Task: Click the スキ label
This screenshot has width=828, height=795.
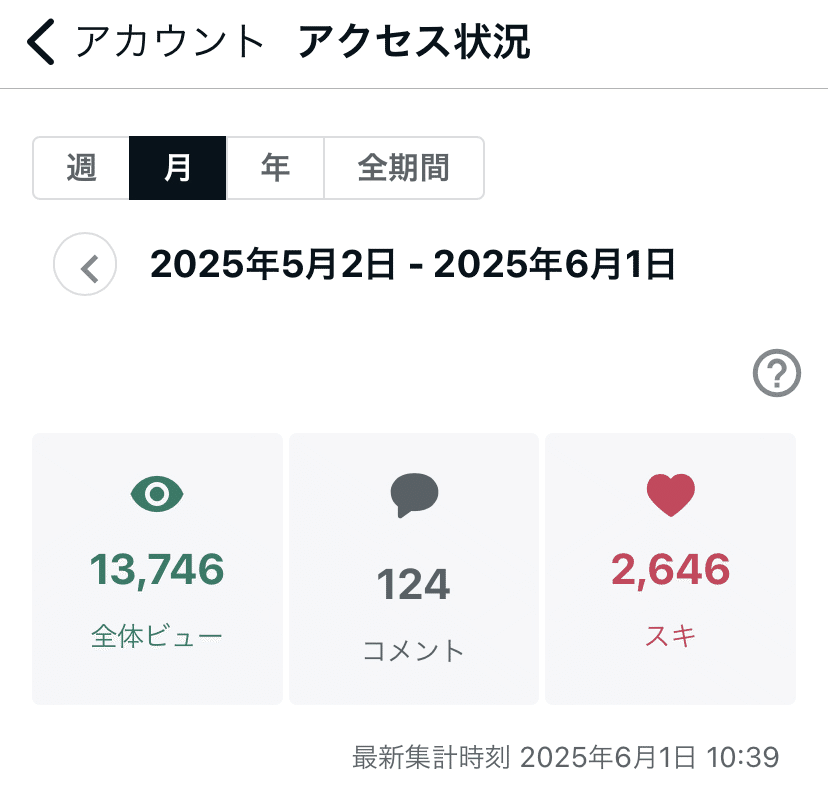Action: [x=670, y=636]
